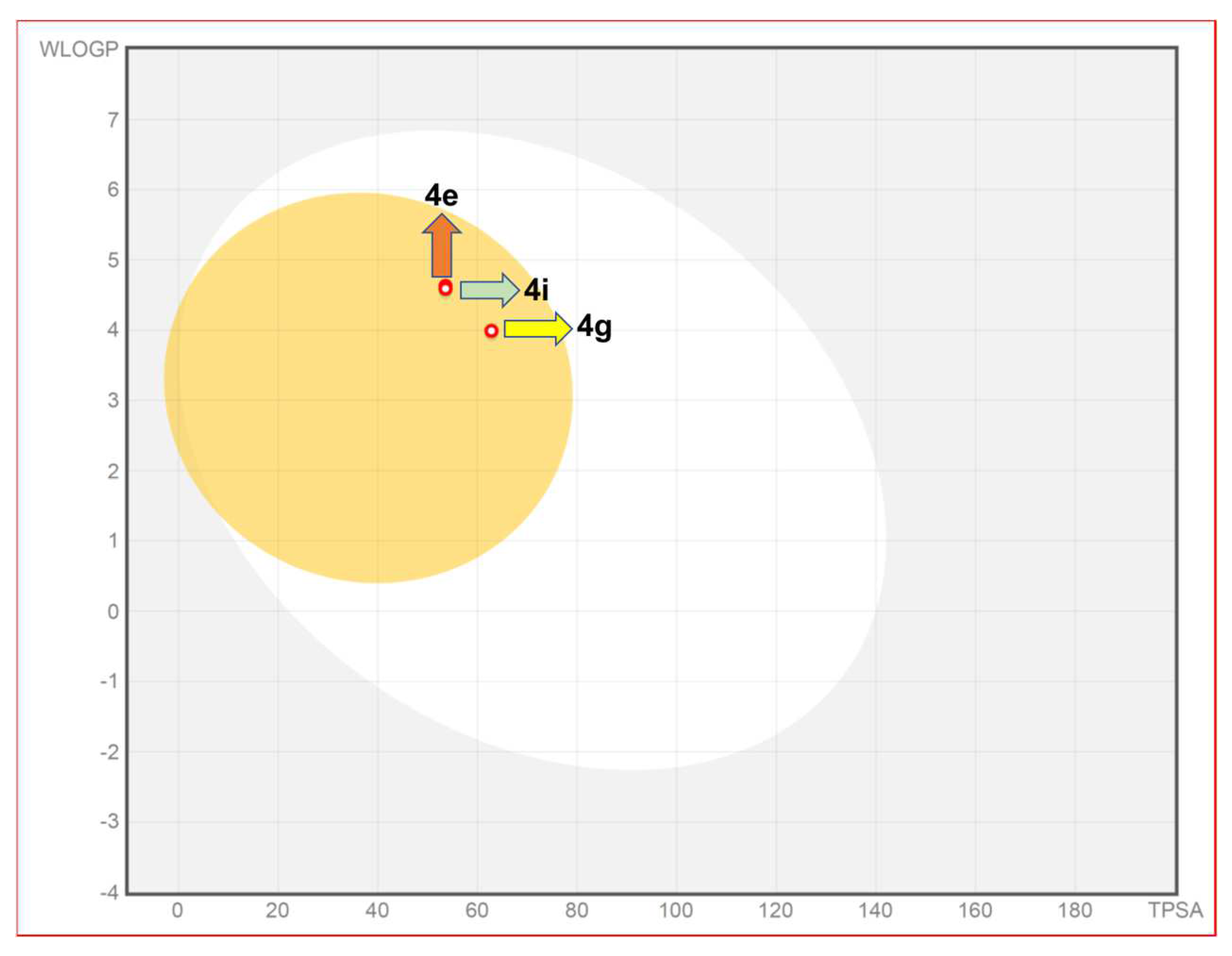Click the WLOGP axis title
The image size is (1232, 956).
[x=79, y=50]
